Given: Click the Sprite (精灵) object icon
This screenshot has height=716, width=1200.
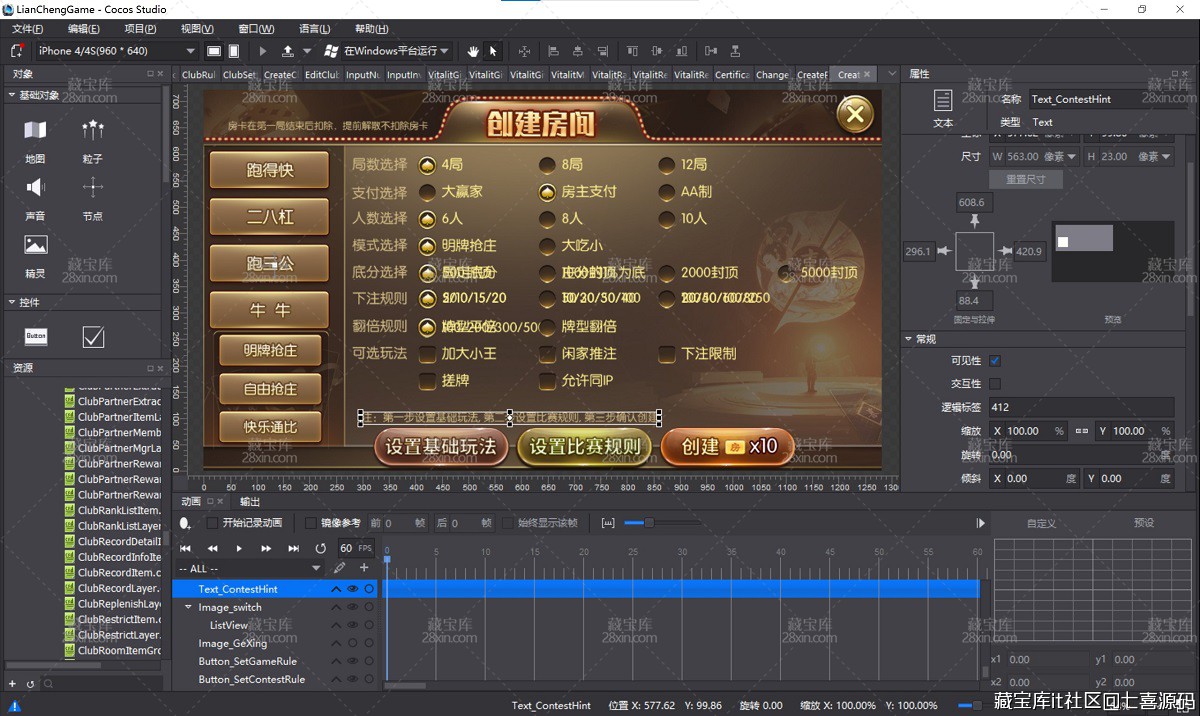Looking at the screenshot, I should coord(35,245).
